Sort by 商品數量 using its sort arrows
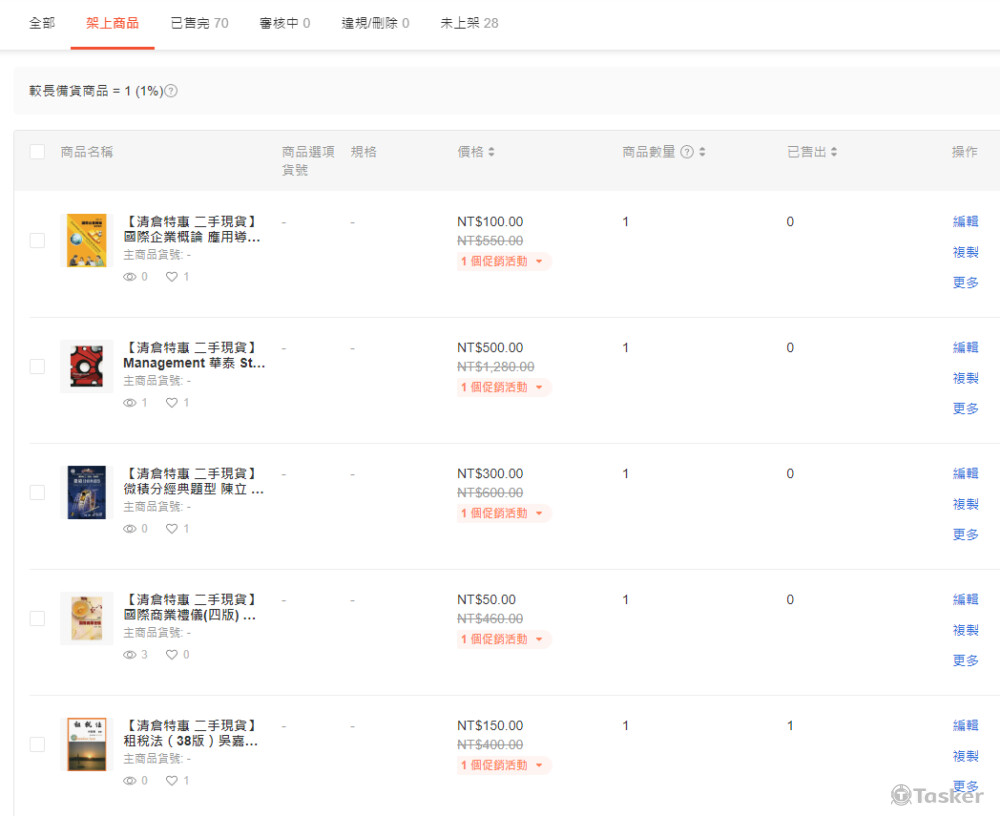The height and width of the screenshot is (816, 1000). pos(702,152)
